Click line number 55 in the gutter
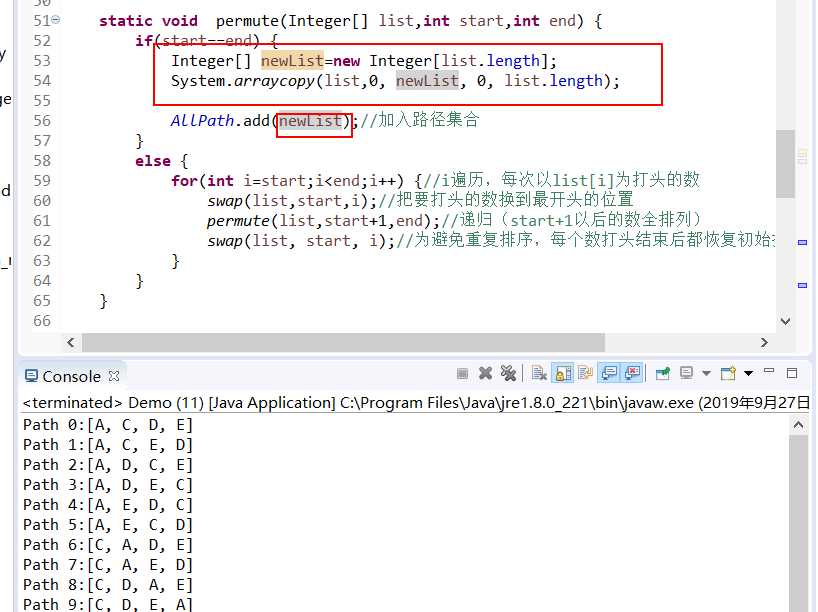Viewport: 818px width, 612px height. point(42,101)
